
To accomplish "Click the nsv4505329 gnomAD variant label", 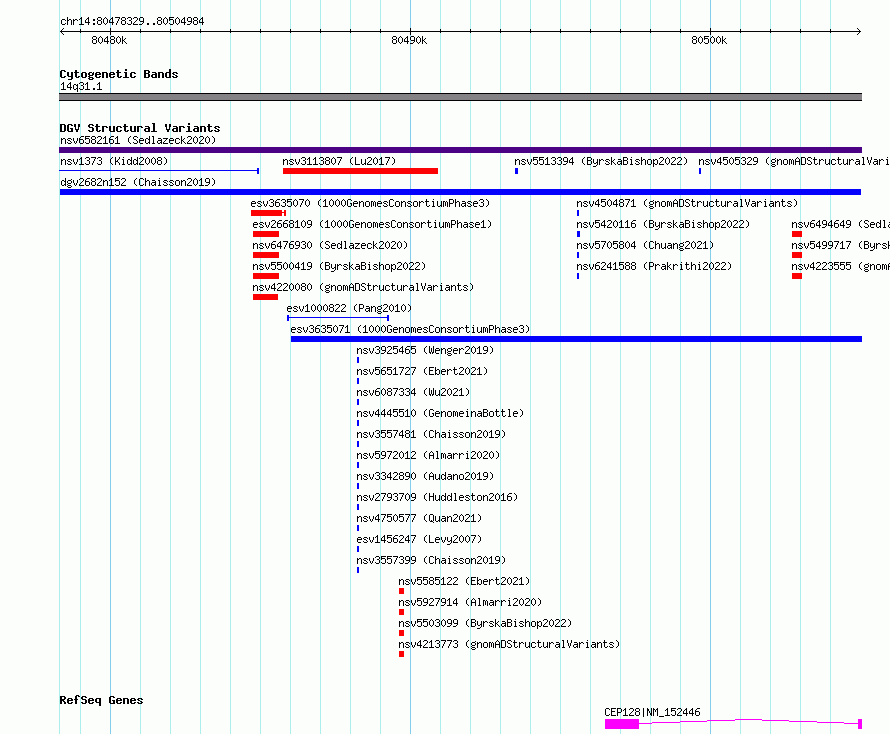I will (794, 161).
